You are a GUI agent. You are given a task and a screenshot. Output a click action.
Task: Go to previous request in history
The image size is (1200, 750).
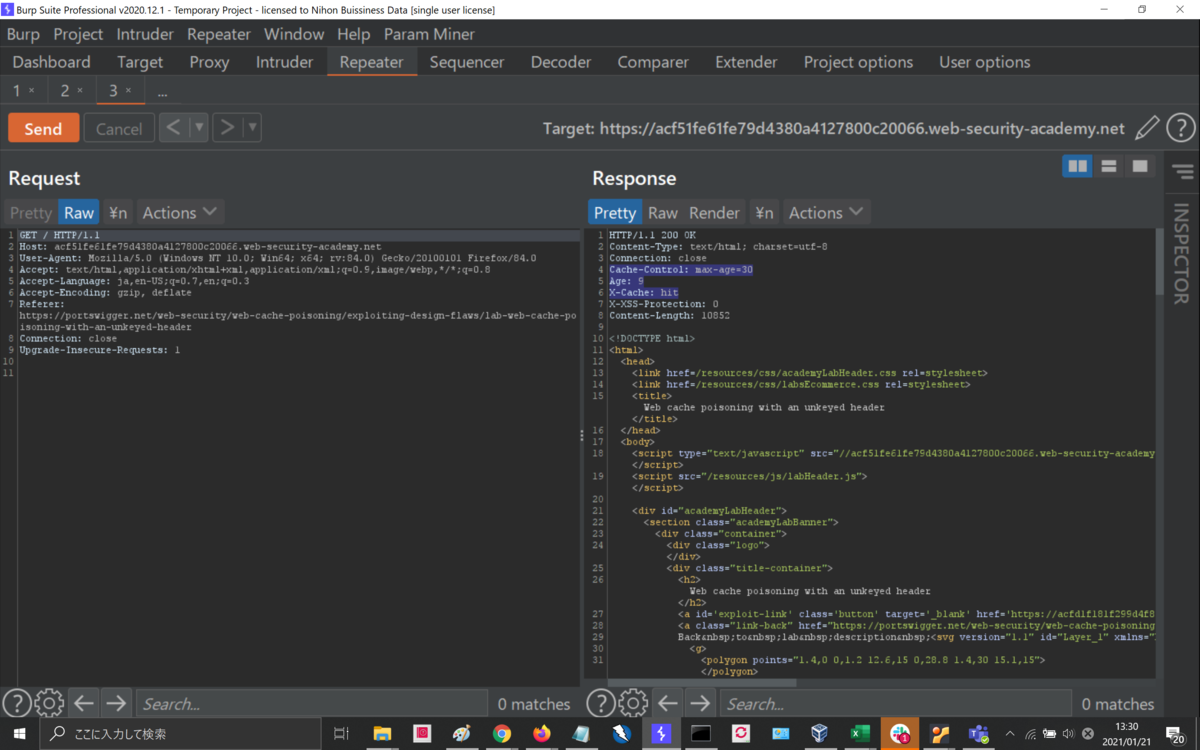tap(173, 127)
